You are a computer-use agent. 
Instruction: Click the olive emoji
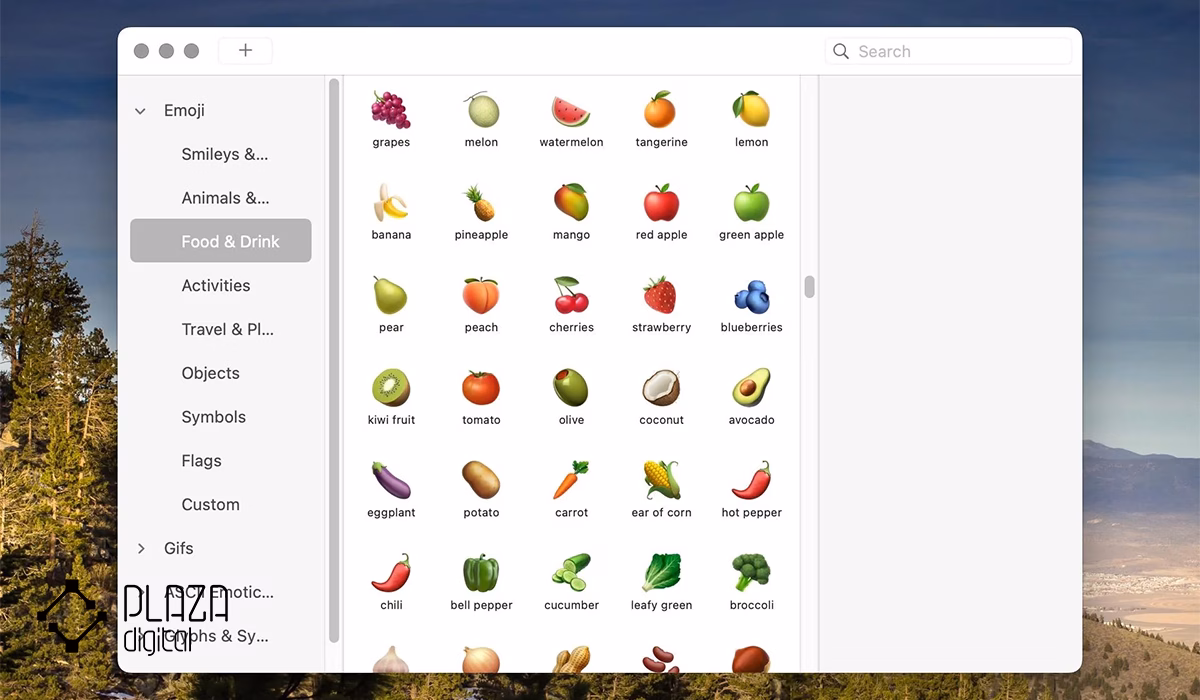click(571, 388)
